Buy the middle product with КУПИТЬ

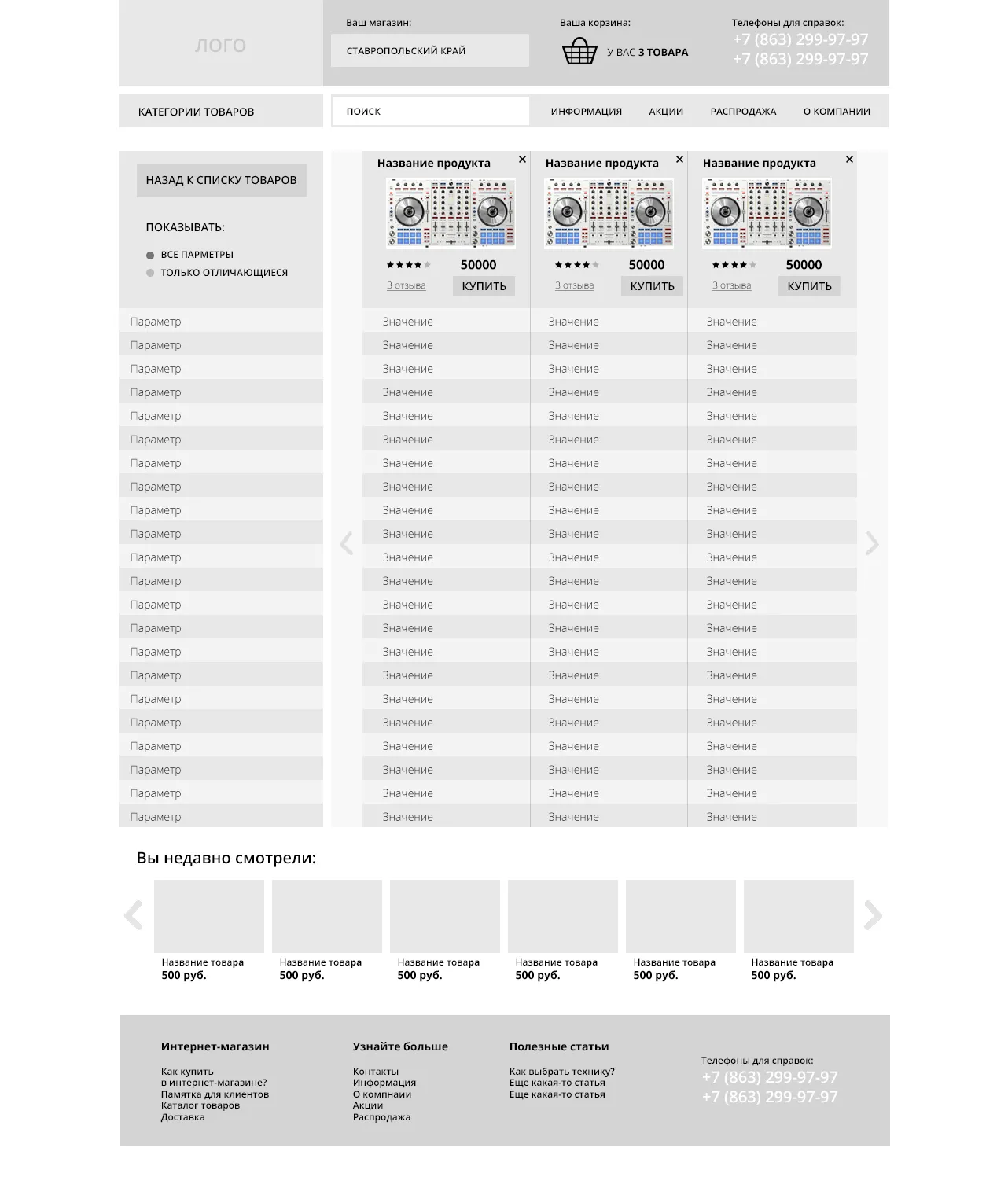coord(652,286)
